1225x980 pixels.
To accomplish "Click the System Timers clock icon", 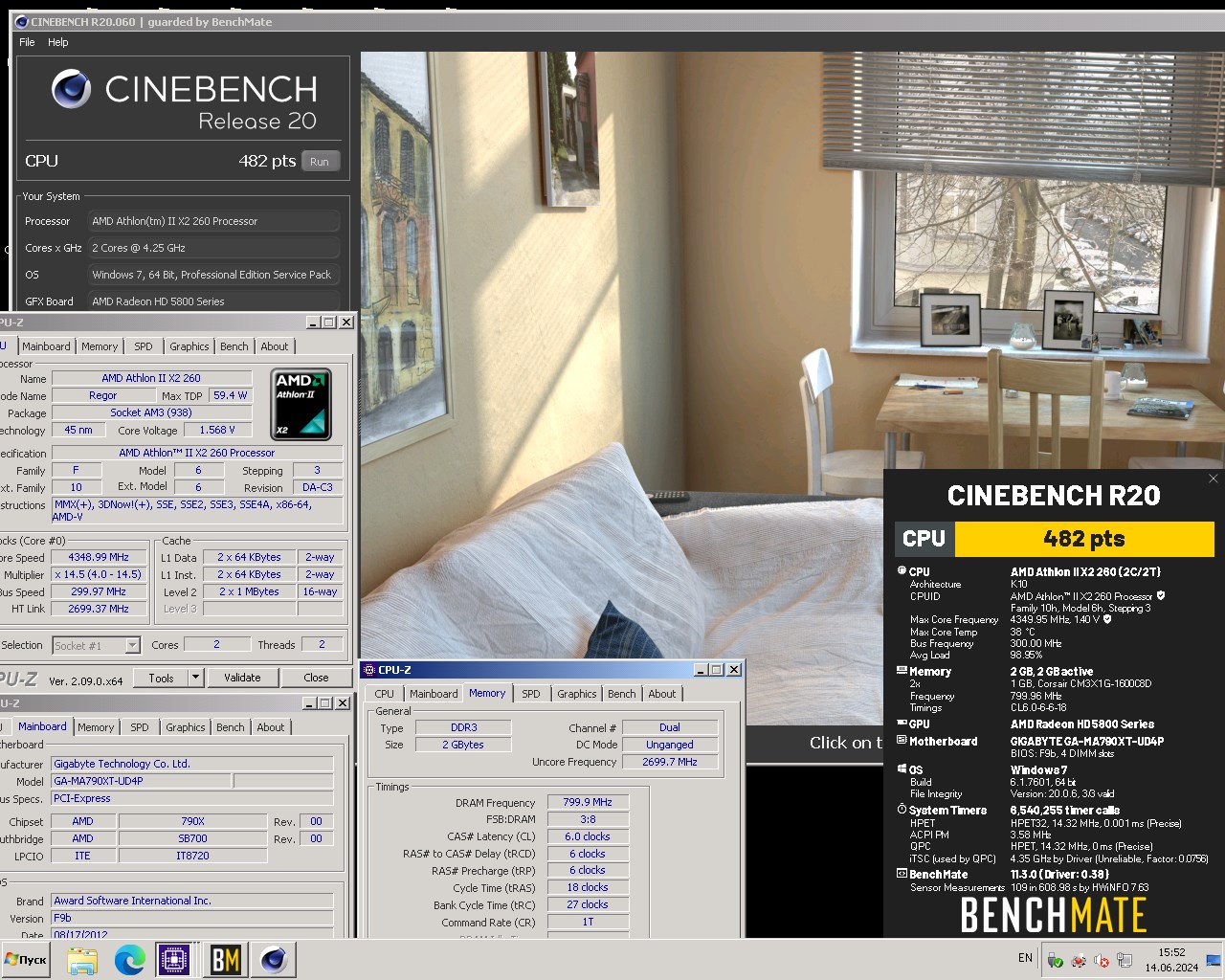I will point(902,810).
